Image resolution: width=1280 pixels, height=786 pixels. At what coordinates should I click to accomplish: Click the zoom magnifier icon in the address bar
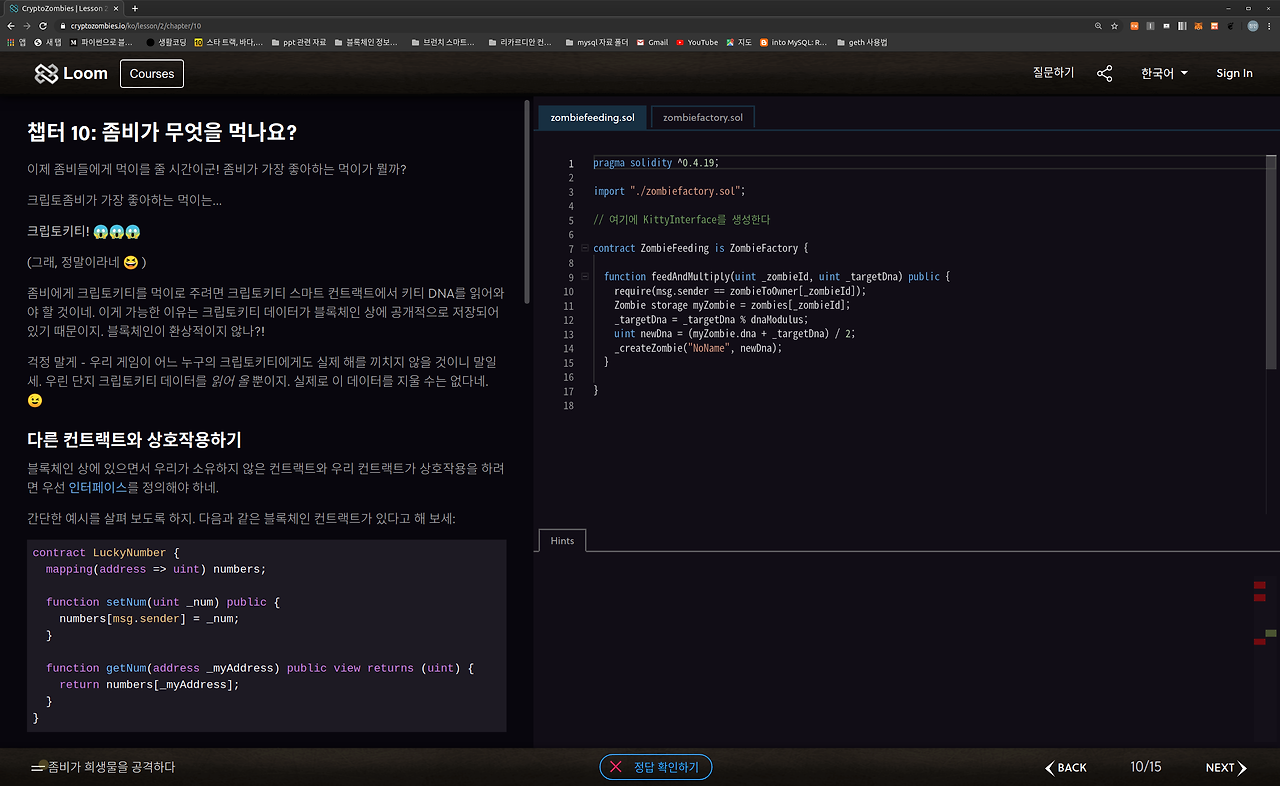(x=1098, y=25)
